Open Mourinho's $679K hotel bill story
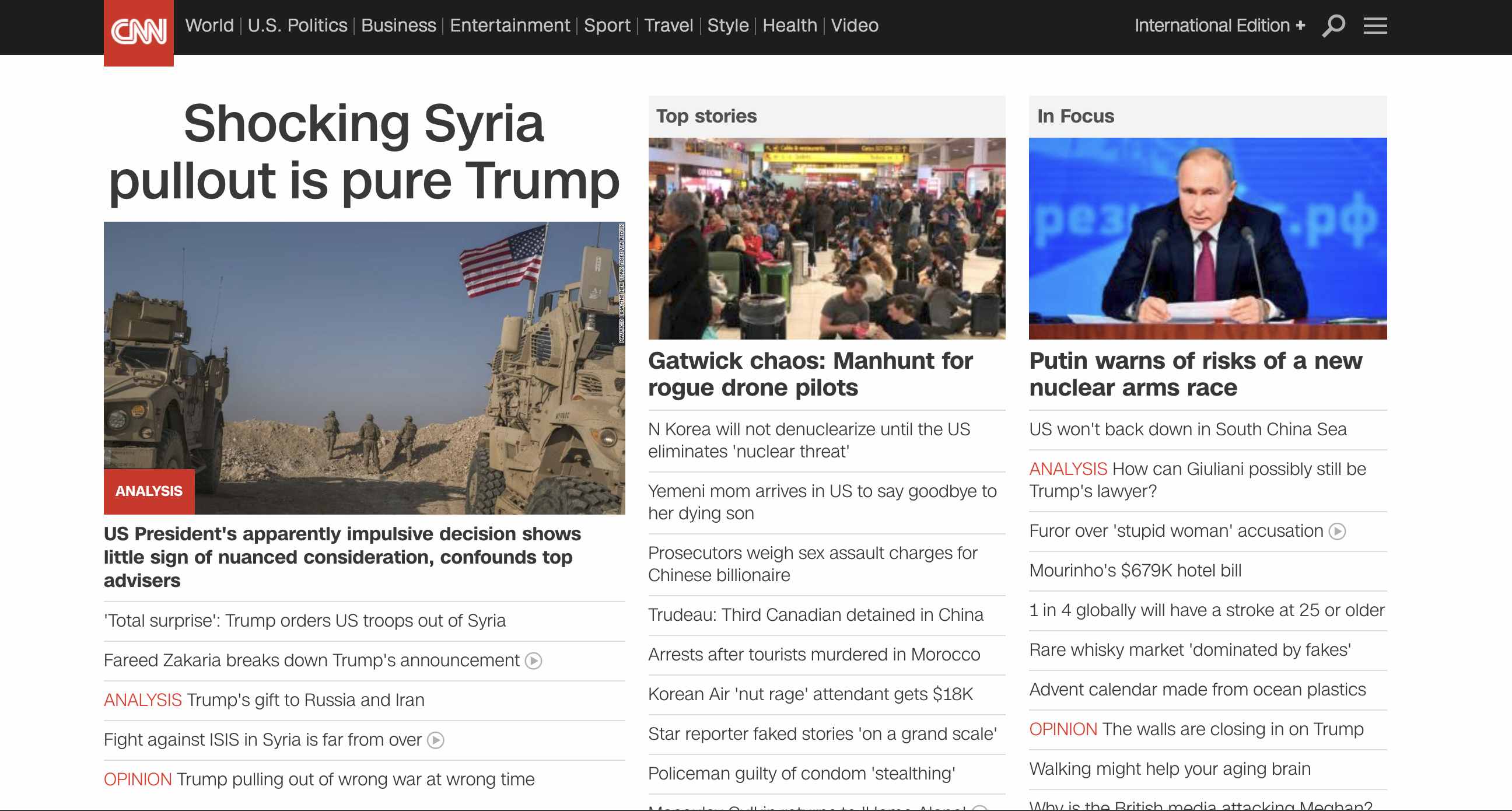This screenshot has width=1512, height=811. tap(1135, 571)
